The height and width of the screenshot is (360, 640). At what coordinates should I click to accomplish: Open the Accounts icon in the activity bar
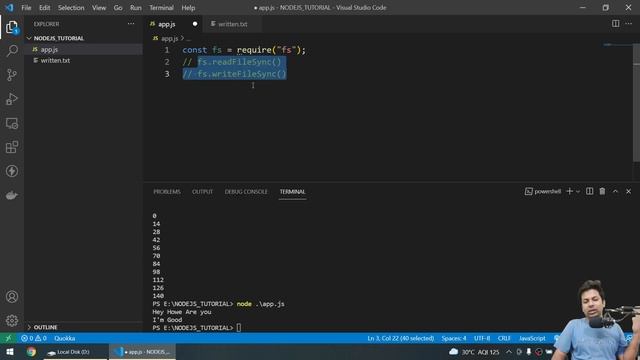click(x=12, y=297)
